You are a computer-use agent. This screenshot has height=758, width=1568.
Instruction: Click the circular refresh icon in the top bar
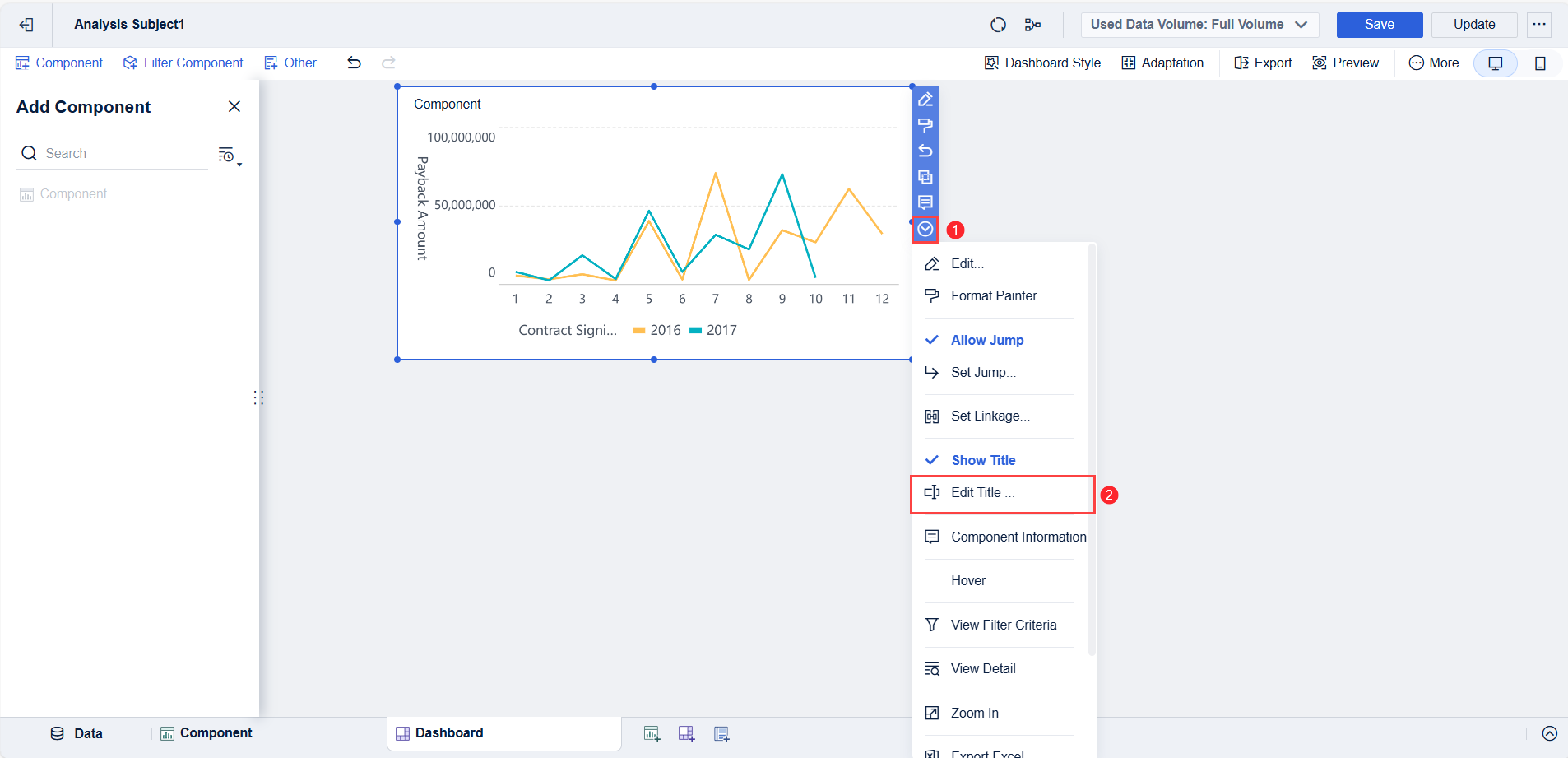[998, 25]
